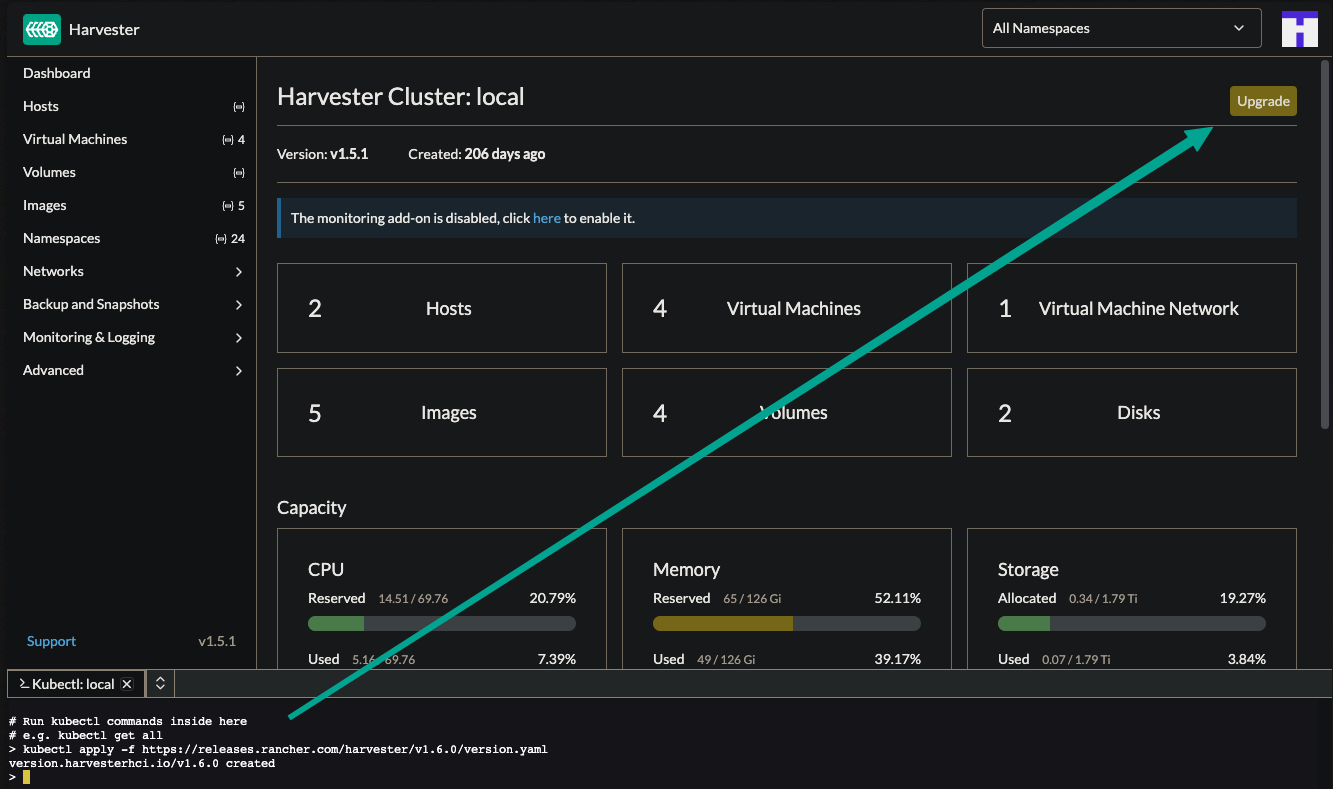Screen dimensions: 1333x789
Task: Open the 2 Disks card
Action: 1132,412
